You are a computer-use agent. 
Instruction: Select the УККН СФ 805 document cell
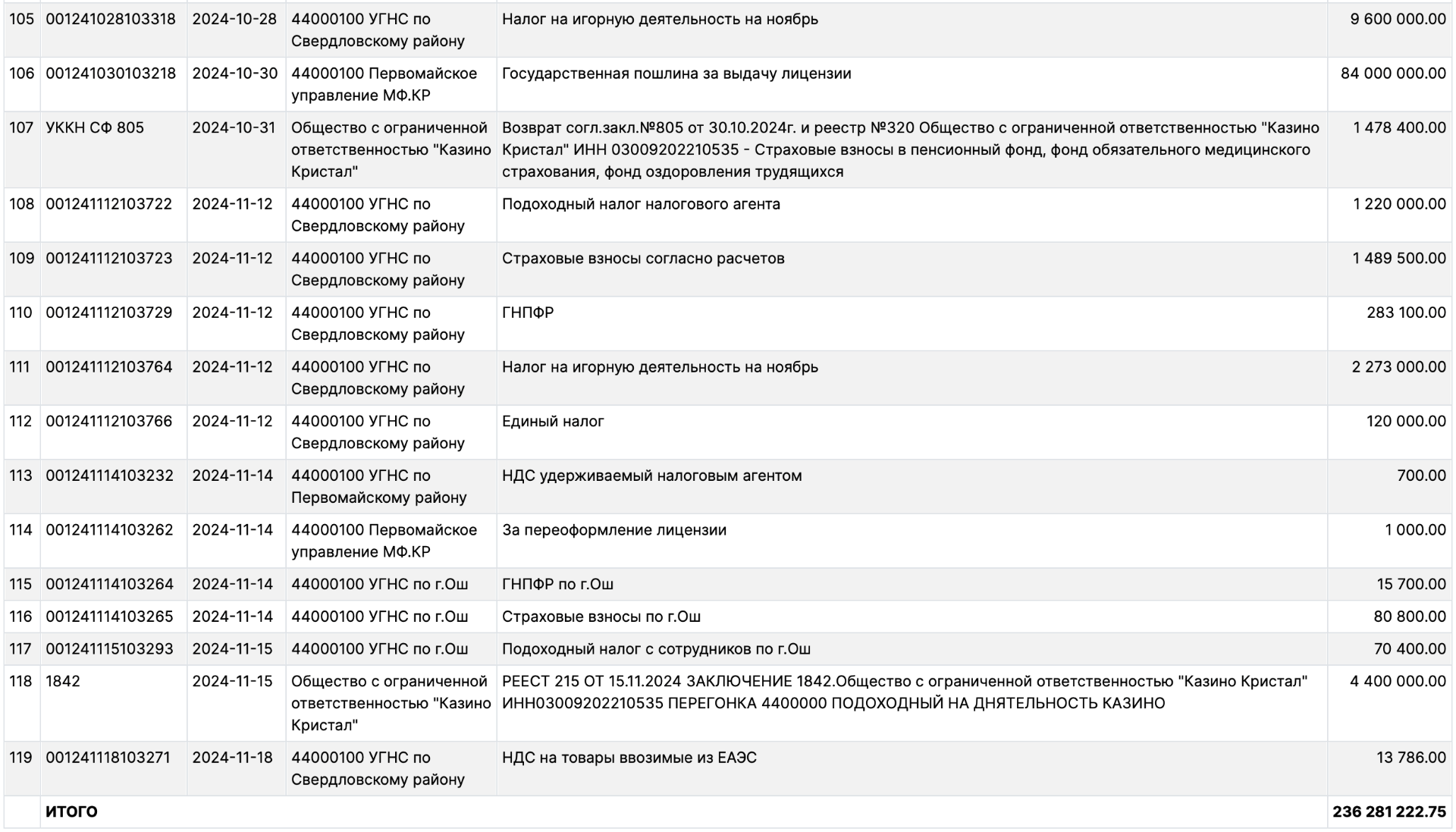95,127
